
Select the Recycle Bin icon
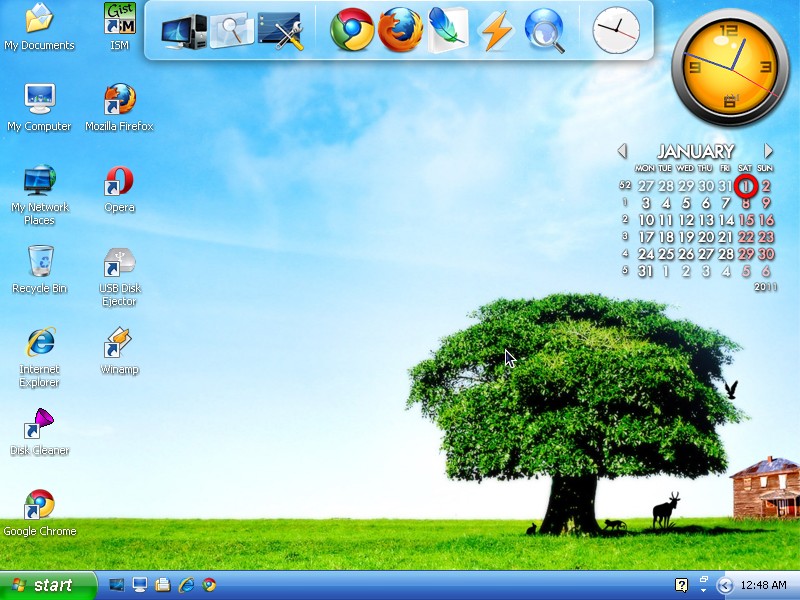coord(39,269)
